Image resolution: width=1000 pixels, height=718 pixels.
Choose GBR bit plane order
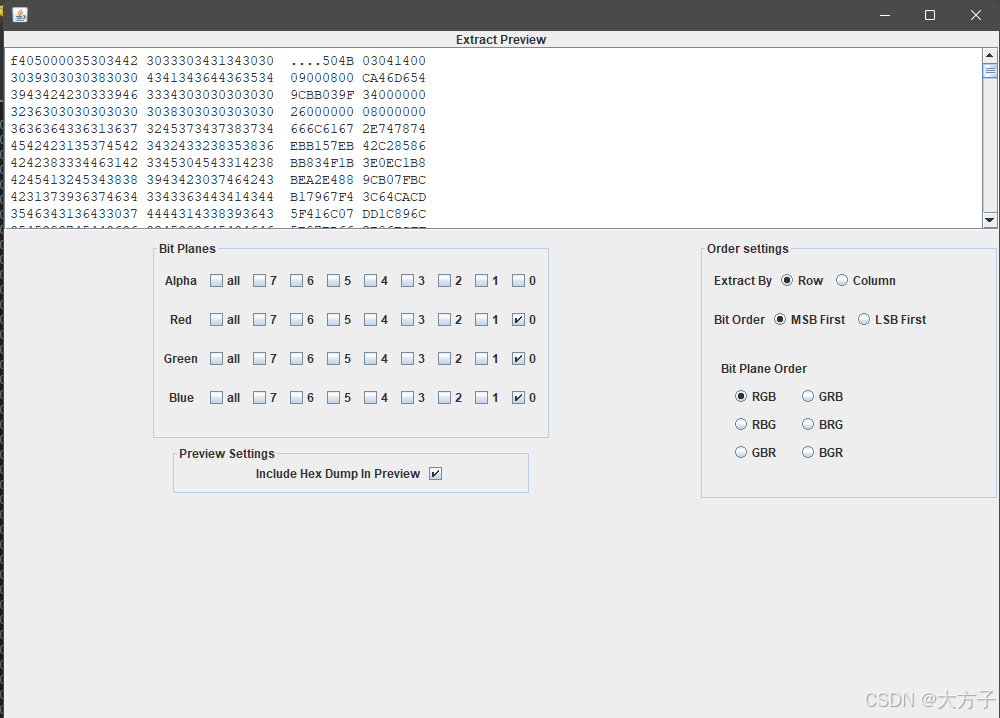(x=740, y=452)
